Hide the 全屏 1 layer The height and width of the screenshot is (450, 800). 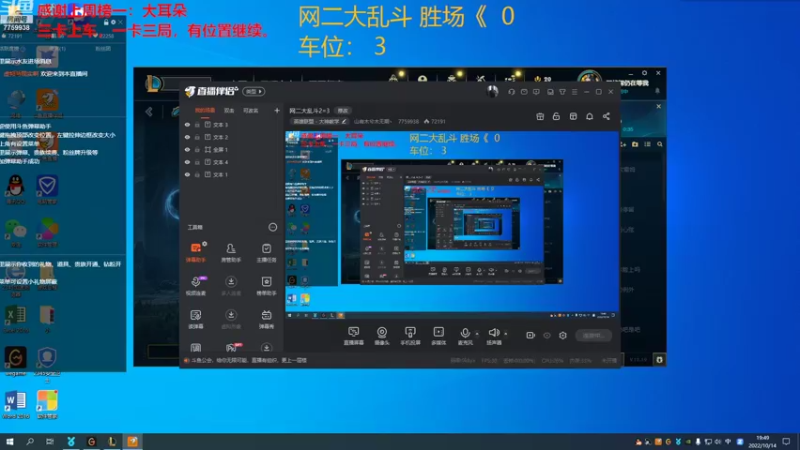coord(187,149)
